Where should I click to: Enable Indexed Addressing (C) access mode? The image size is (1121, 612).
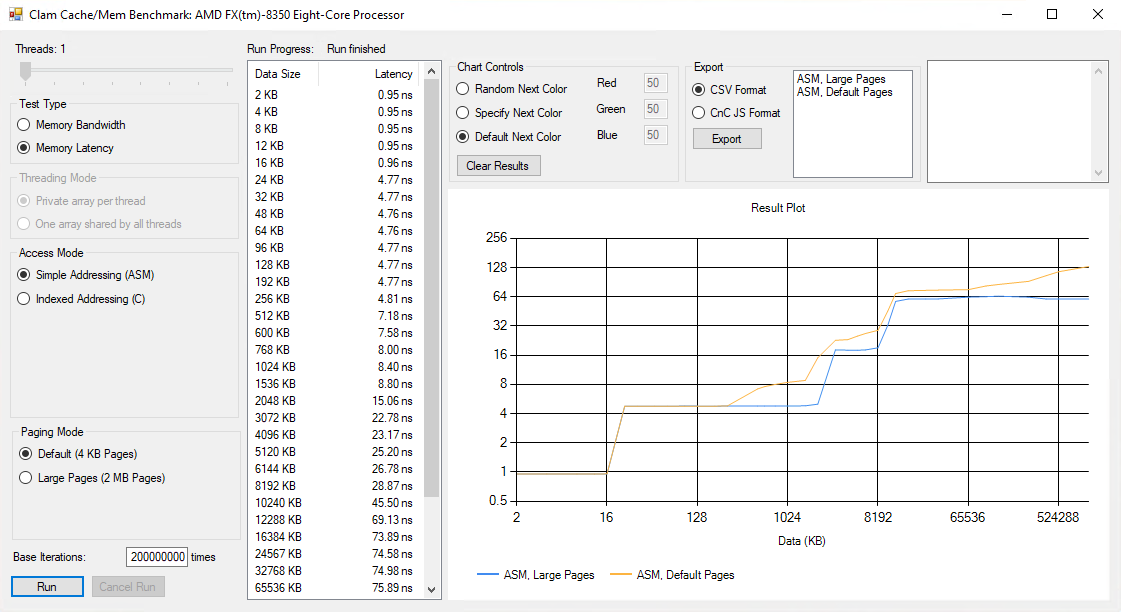tap(22, 298)
